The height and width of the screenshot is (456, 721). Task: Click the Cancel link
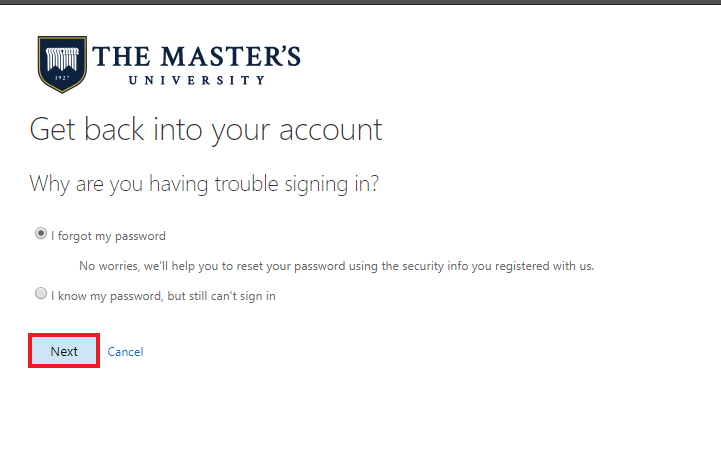pos(125,352)
